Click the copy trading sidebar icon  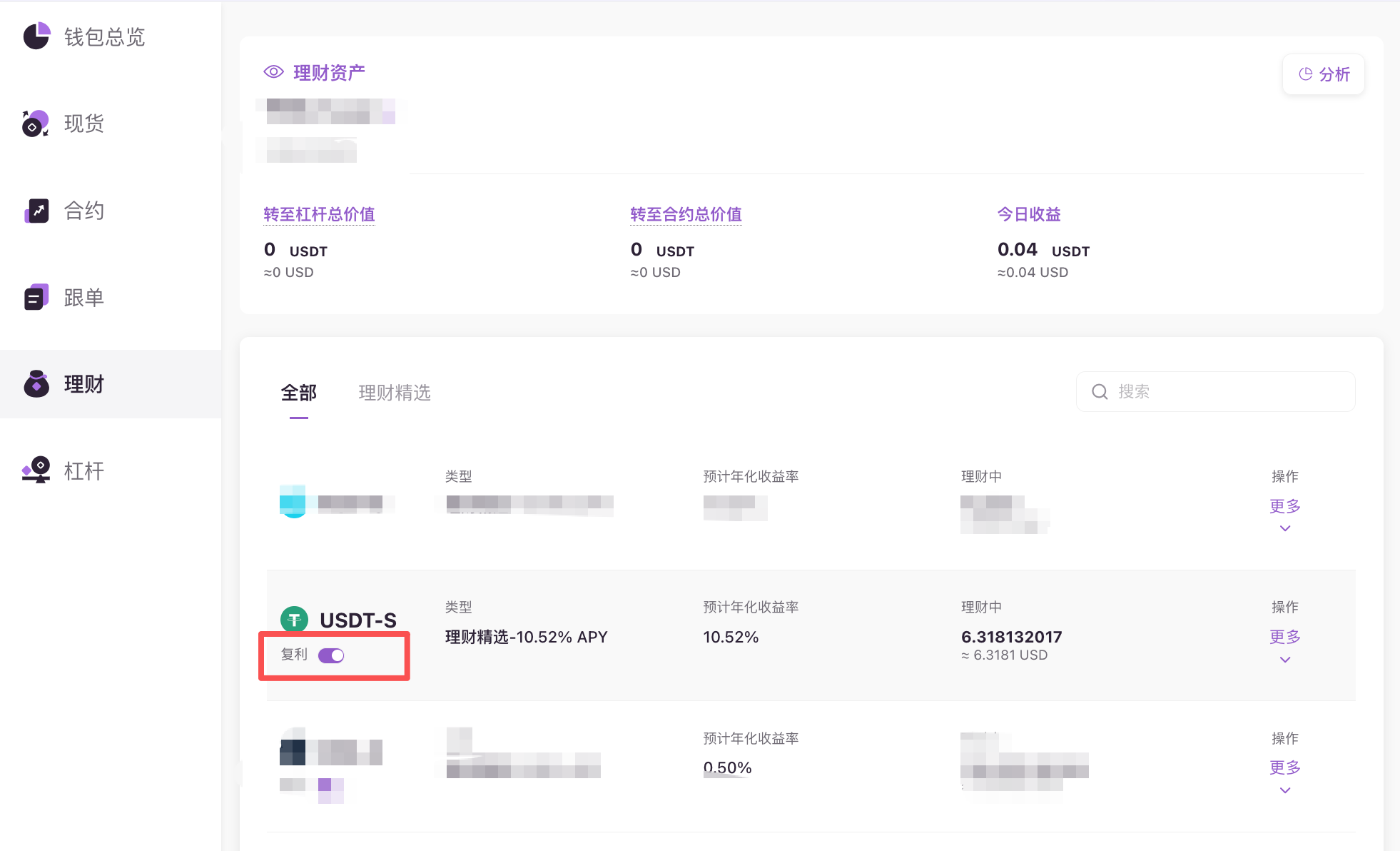tap(36, 297)
